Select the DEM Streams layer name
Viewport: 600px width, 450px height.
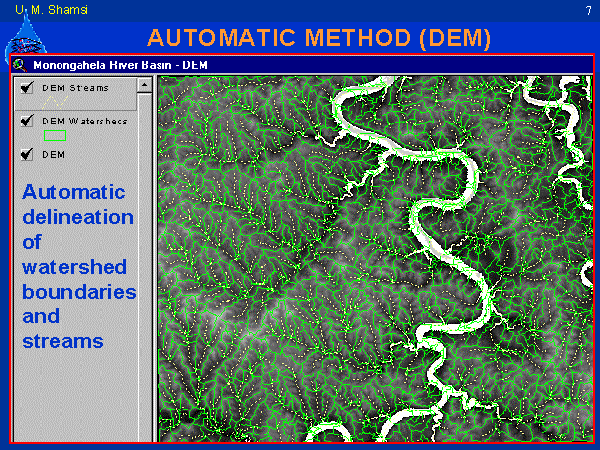[75, 88]
